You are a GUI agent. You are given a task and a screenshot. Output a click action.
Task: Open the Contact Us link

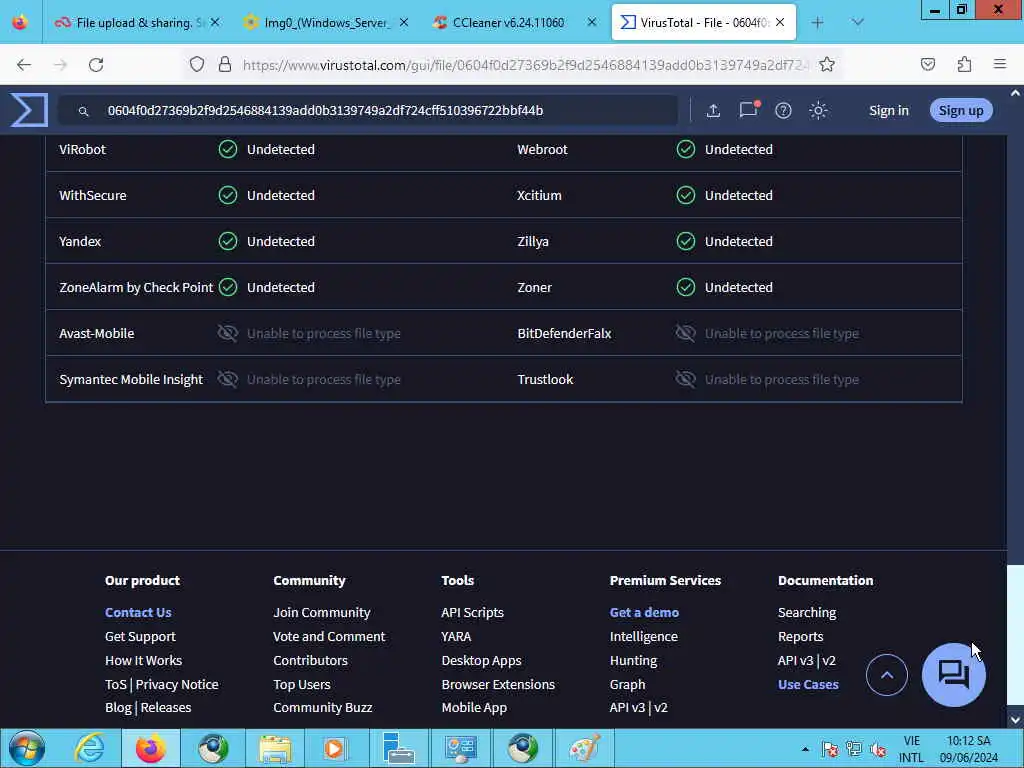coord(138,613)
